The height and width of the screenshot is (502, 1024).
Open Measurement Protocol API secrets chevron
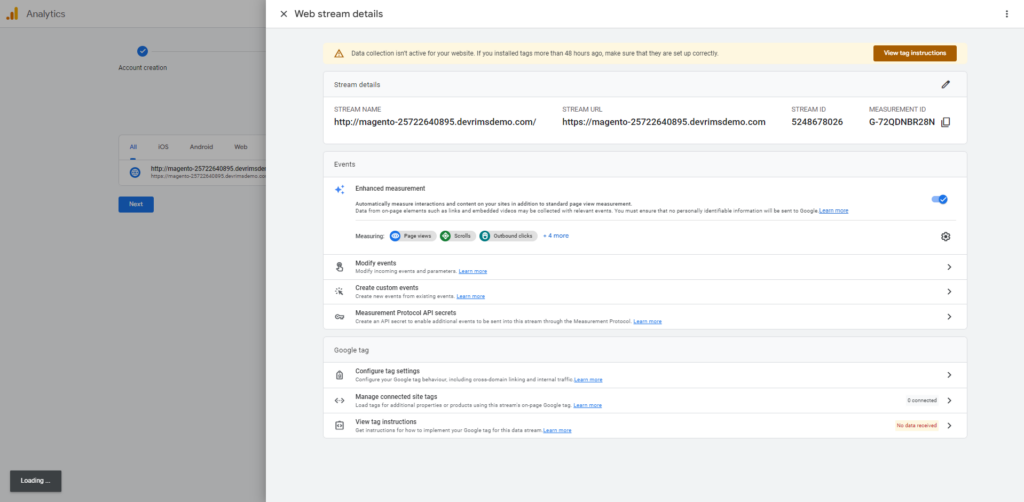pos(949,317)
